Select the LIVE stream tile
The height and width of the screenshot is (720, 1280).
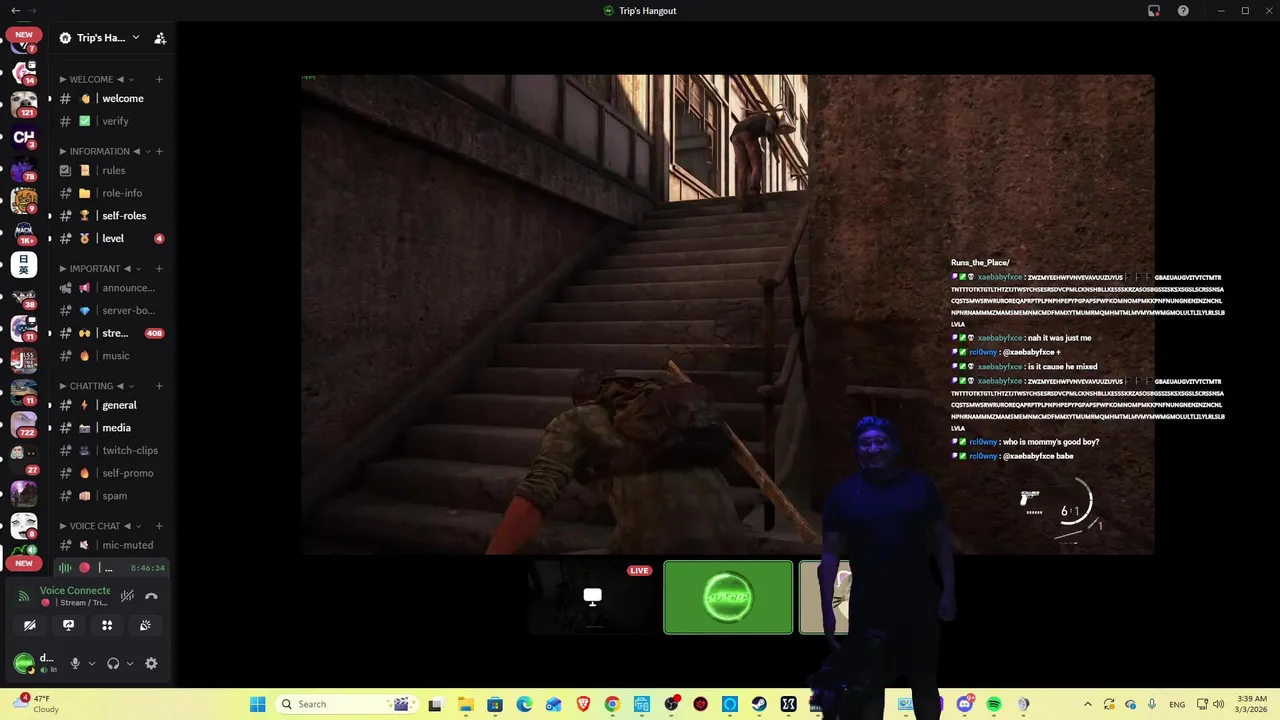point(593,597)
